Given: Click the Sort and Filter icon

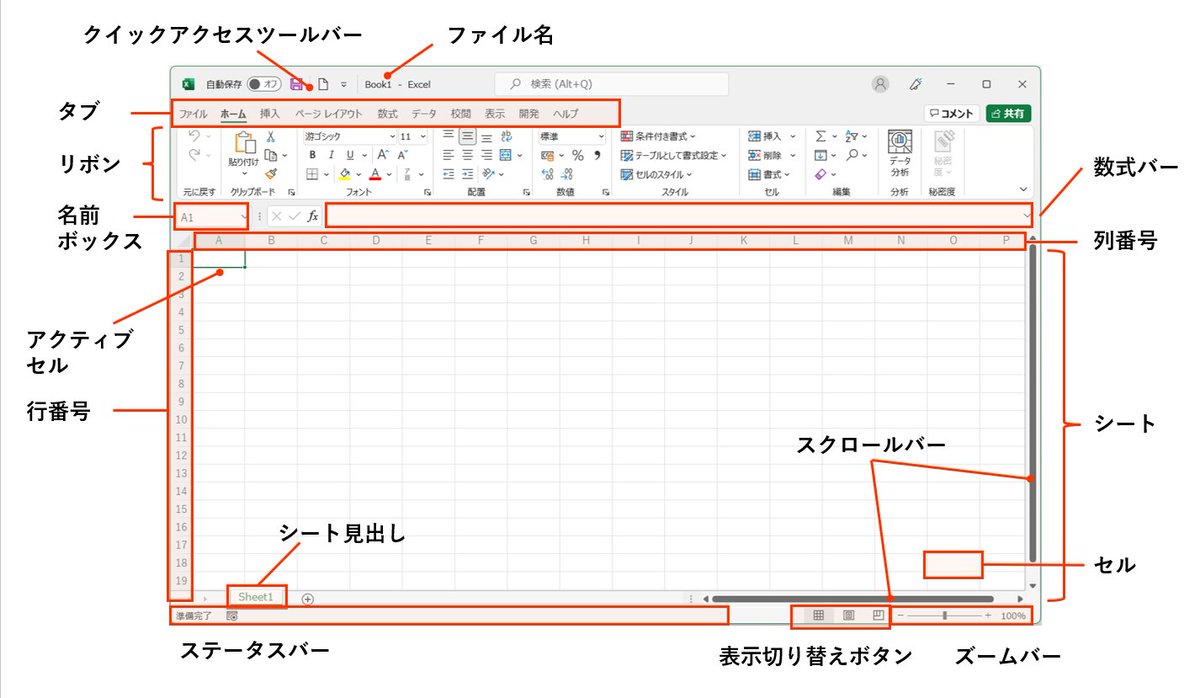Looking at the screenshot, I should [x=853, y=136].
